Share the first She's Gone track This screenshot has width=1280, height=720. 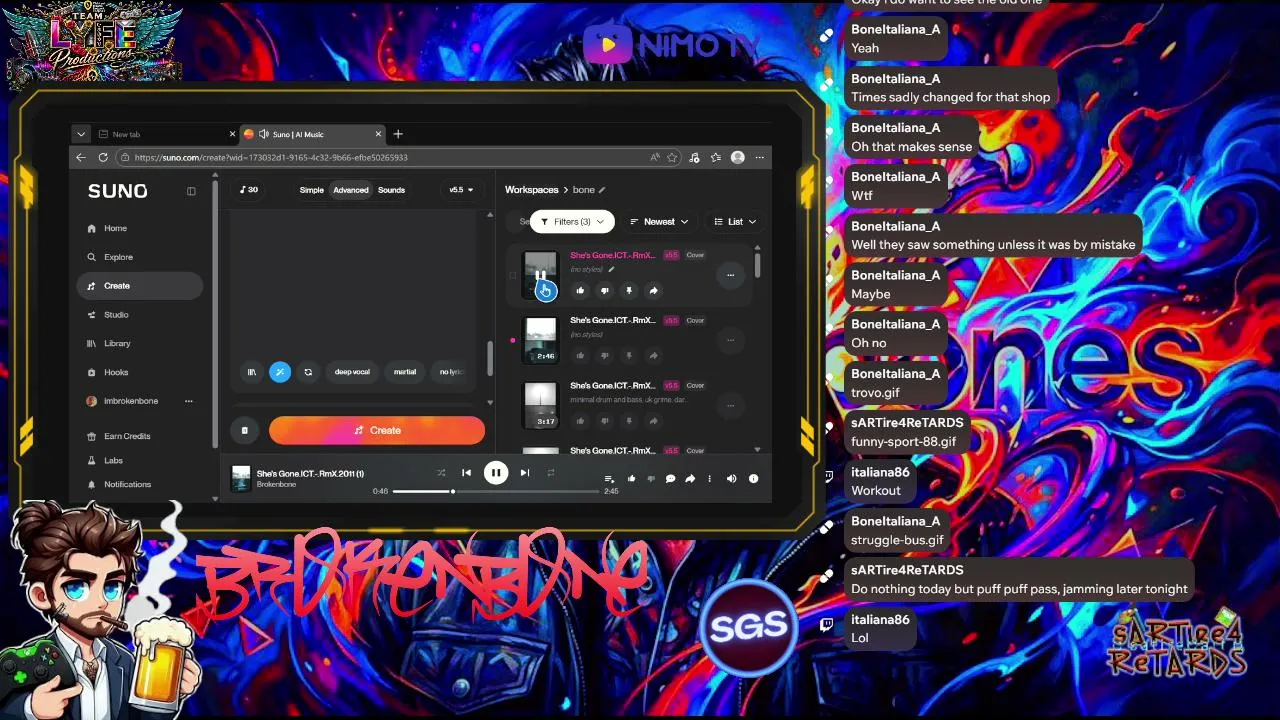pos(653,290)
